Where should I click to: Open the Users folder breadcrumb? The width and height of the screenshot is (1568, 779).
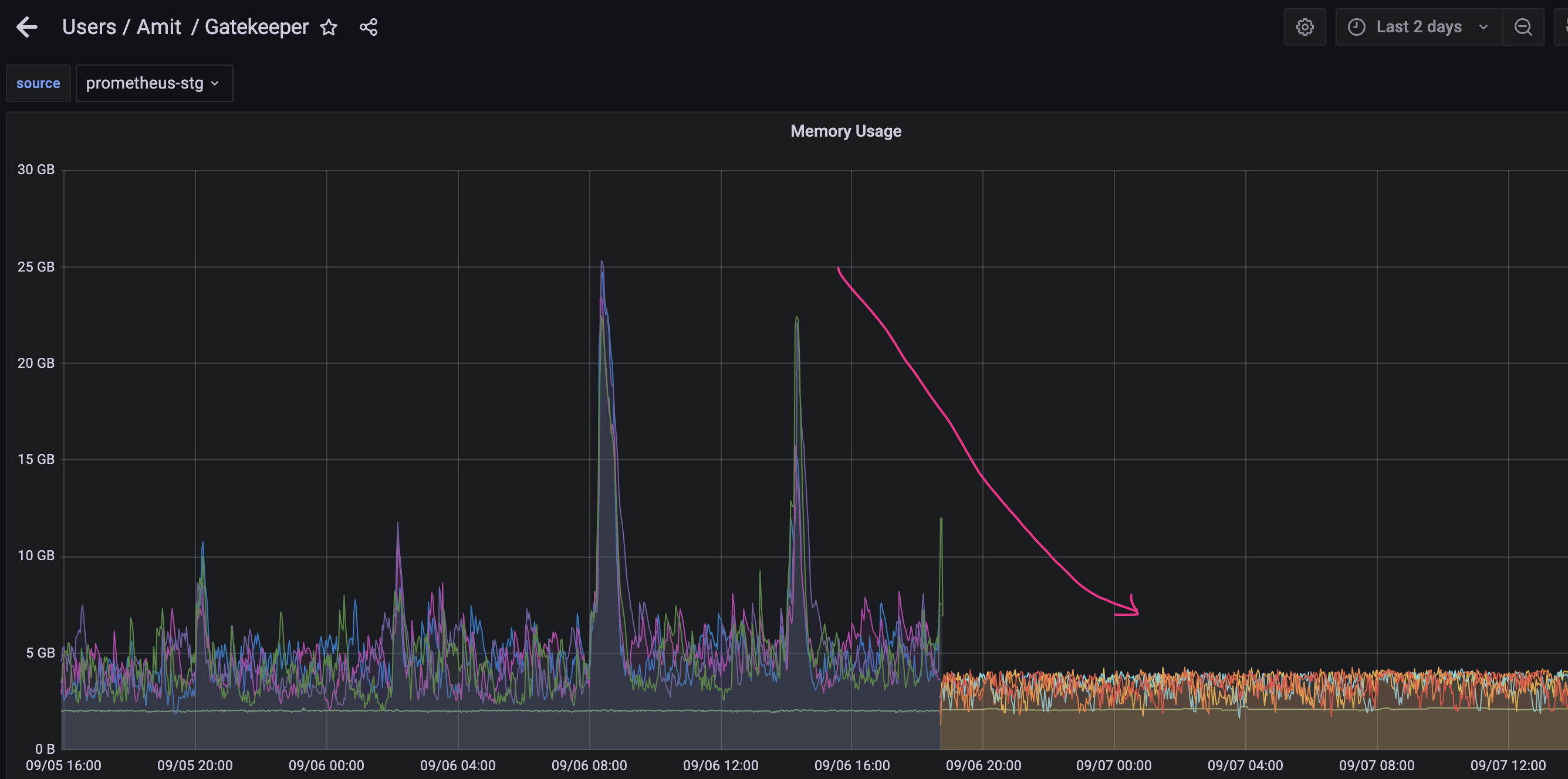[x=89, y=27]
